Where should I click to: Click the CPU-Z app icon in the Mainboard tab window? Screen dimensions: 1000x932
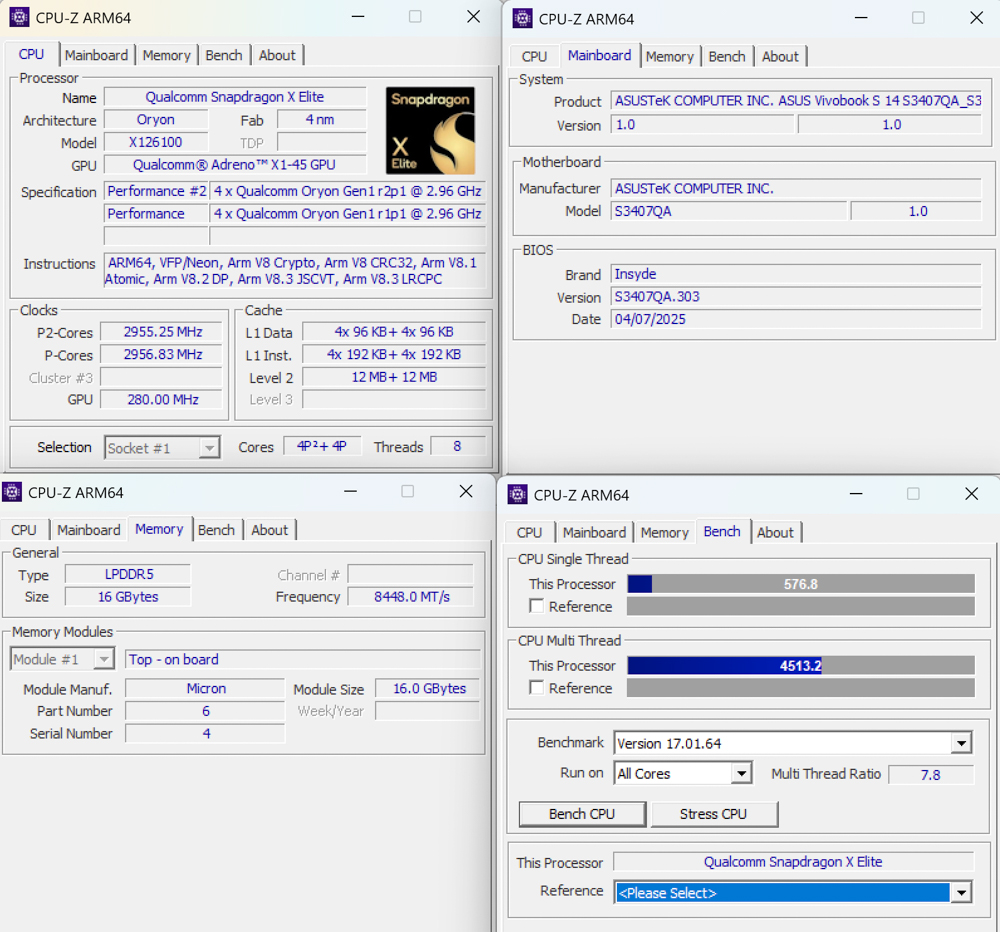[522, 18]
